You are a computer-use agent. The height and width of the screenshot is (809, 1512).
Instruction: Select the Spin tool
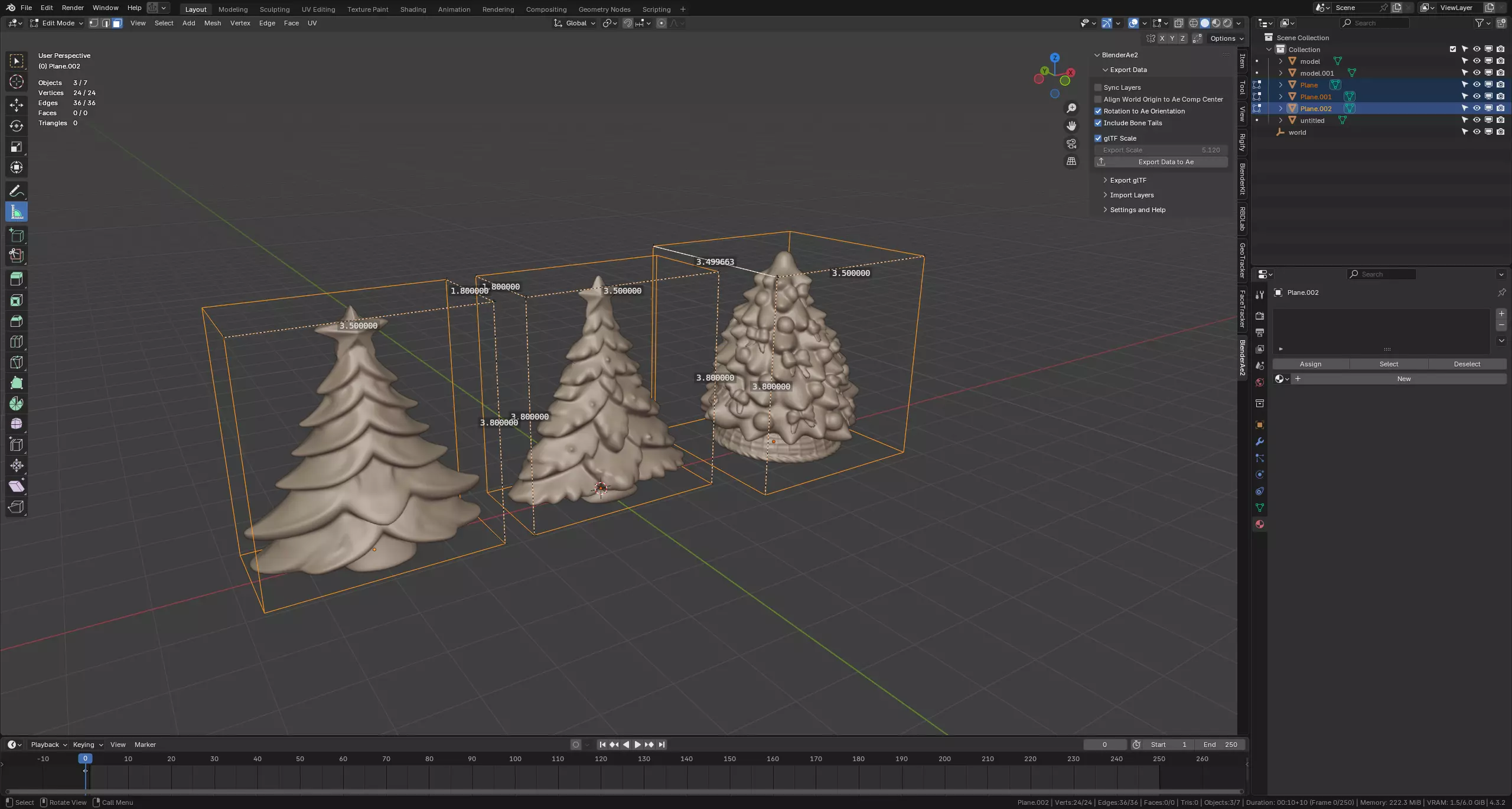coord(17,404)
